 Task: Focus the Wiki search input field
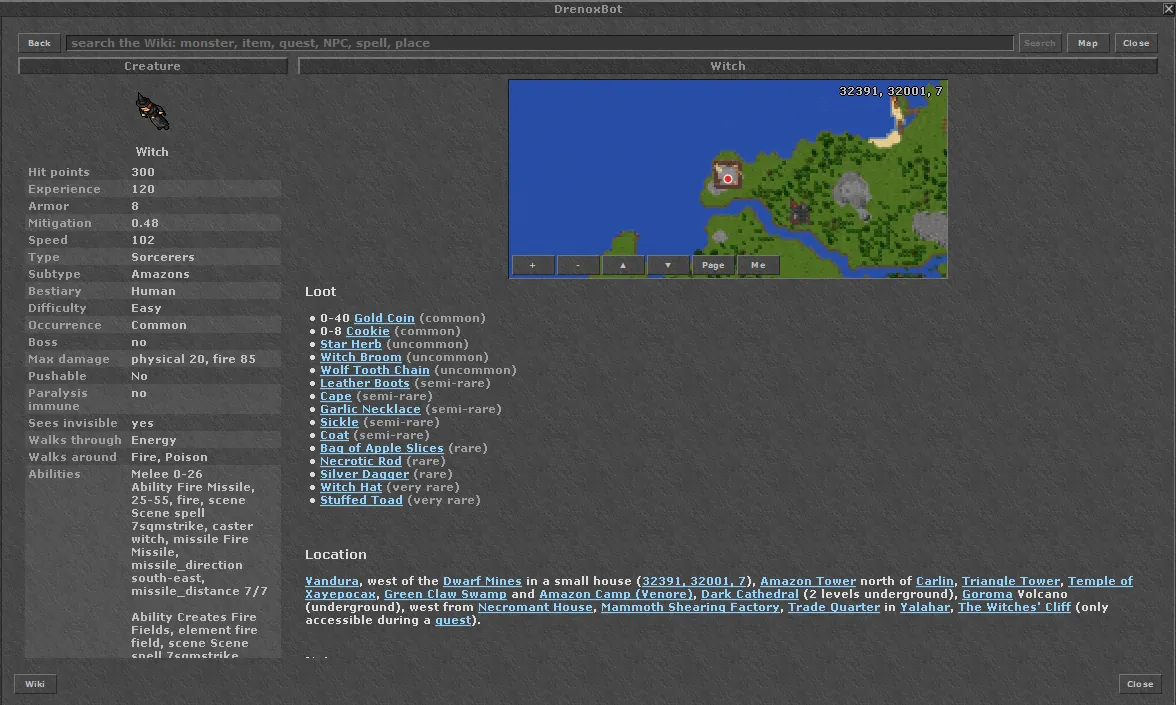coord(539,44)
